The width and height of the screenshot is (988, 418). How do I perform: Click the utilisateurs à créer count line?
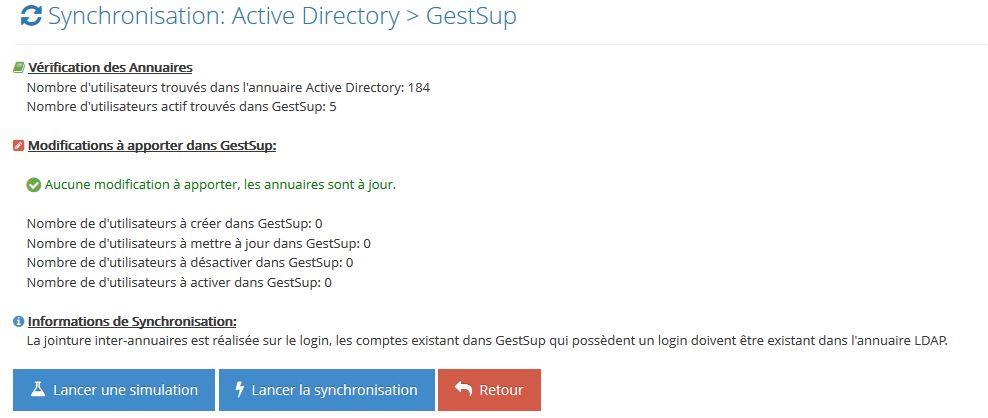pos(175,223)
